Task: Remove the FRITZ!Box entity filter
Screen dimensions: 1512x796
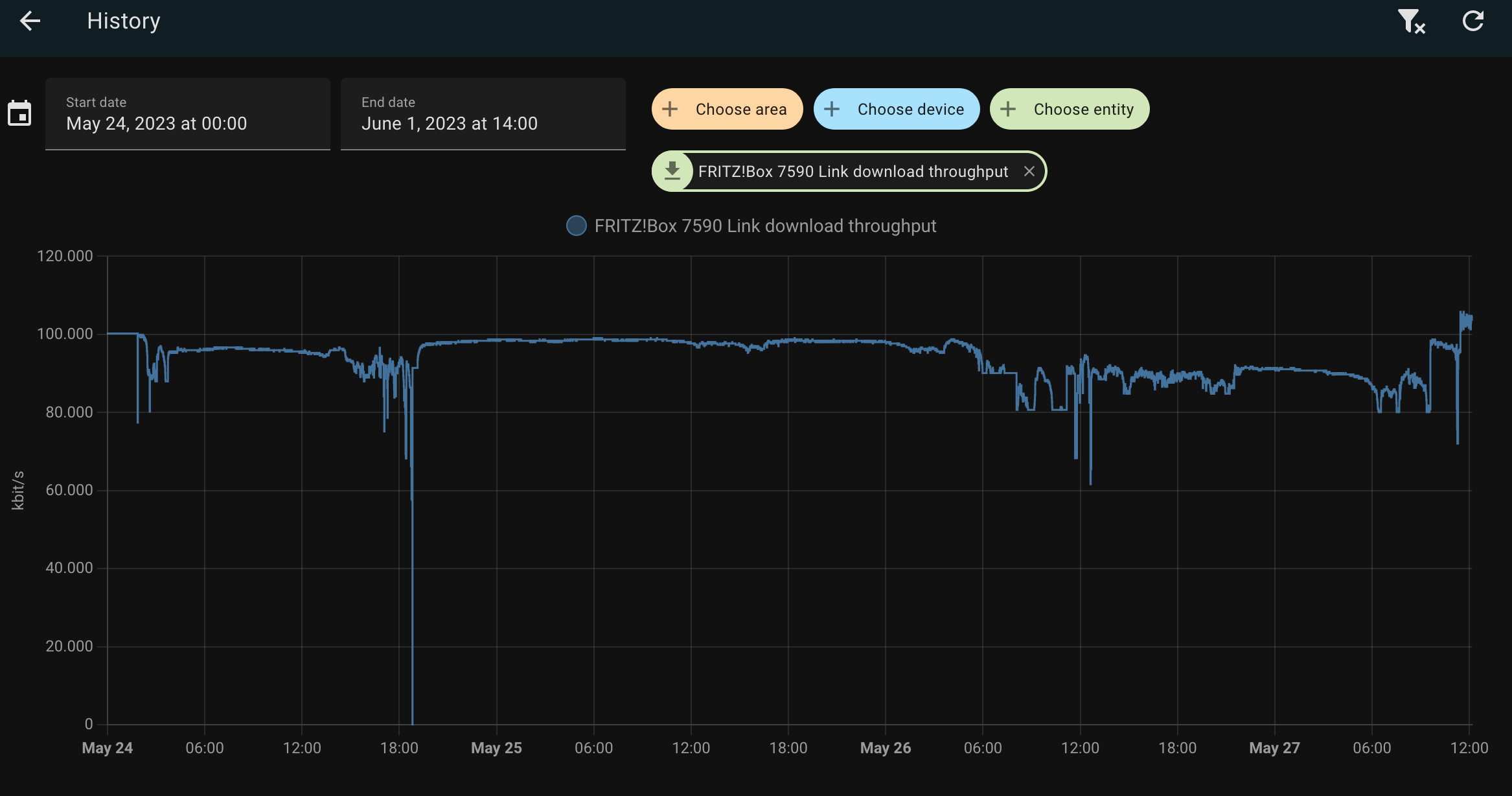Action: pos(1030,170)
